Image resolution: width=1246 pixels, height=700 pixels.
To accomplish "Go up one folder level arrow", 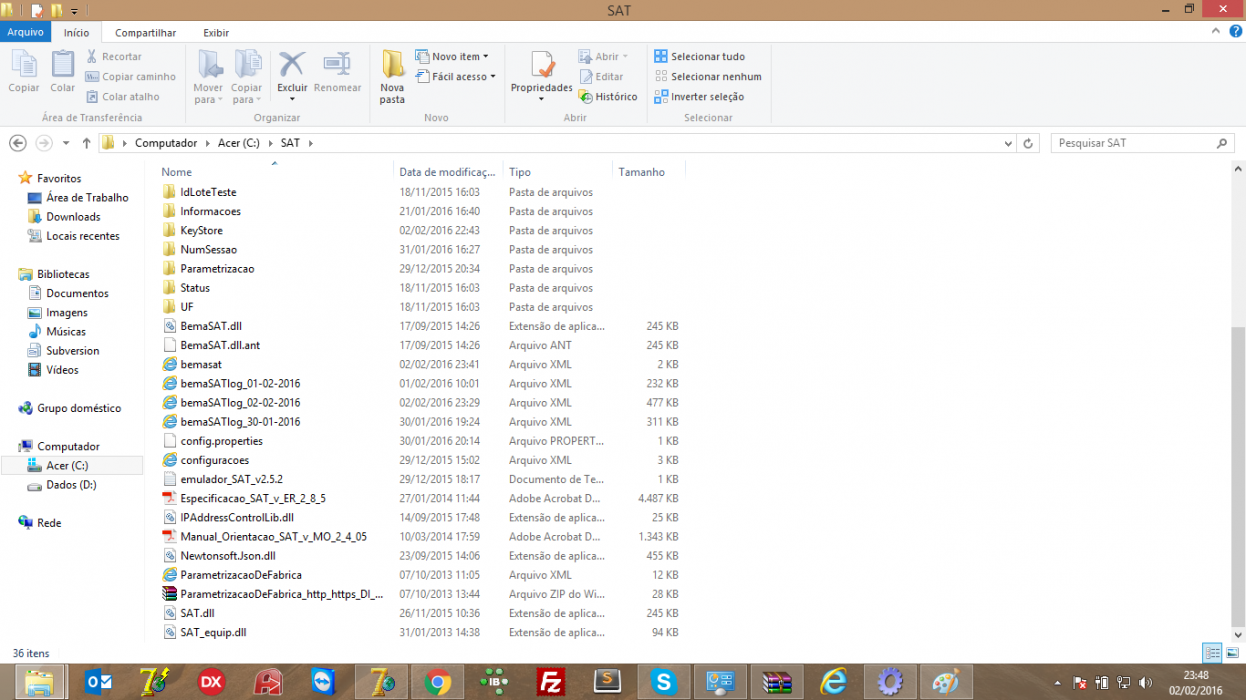I will [87, 143].
